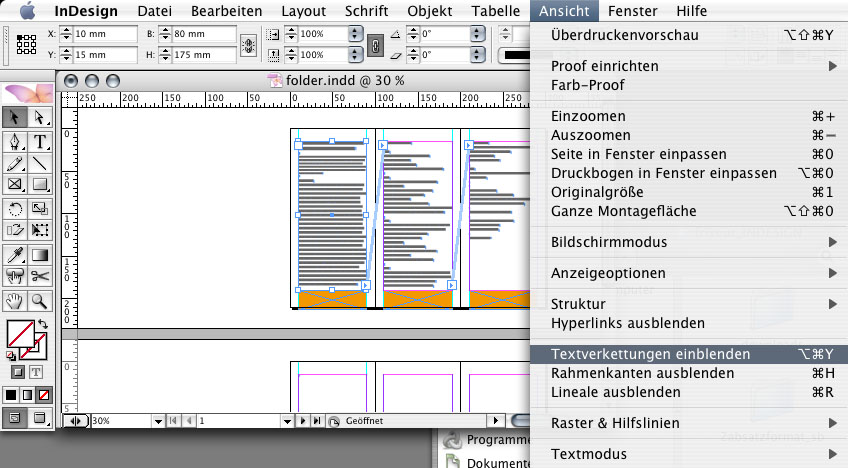The image size is (848, 468).
Task: Click the Line tool
Action: click(40, 163)
